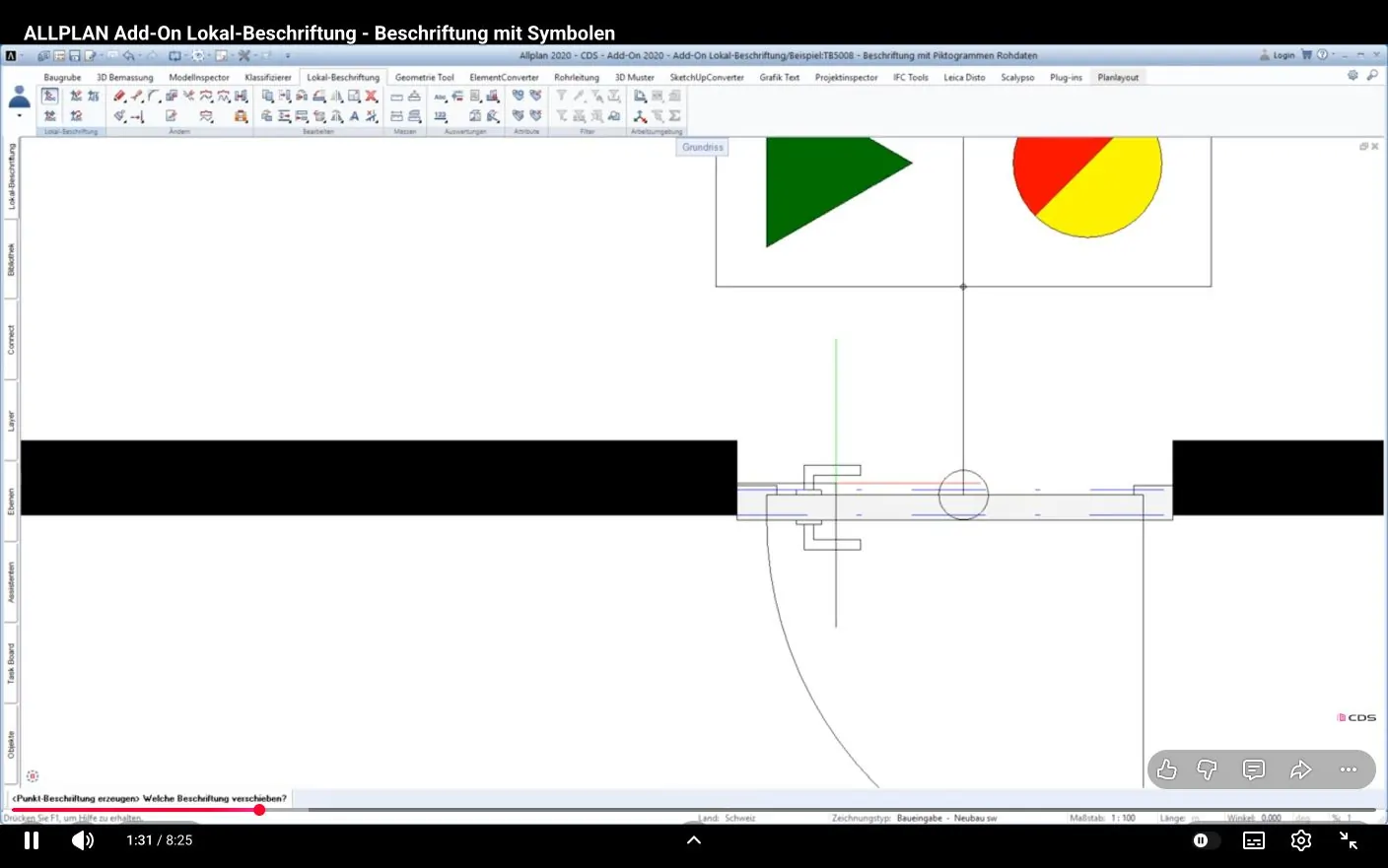Expand the user profile dropdown arrow under avatar
Image resolution: width=1388 pixels, height=868 pixels.
pos(20,116)
